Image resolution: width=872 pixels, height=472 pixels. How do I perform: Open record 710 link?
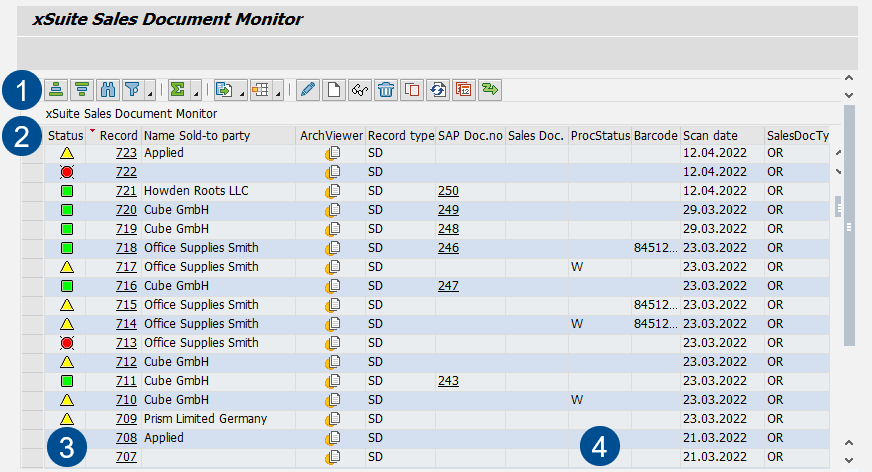tap(126, 400)
